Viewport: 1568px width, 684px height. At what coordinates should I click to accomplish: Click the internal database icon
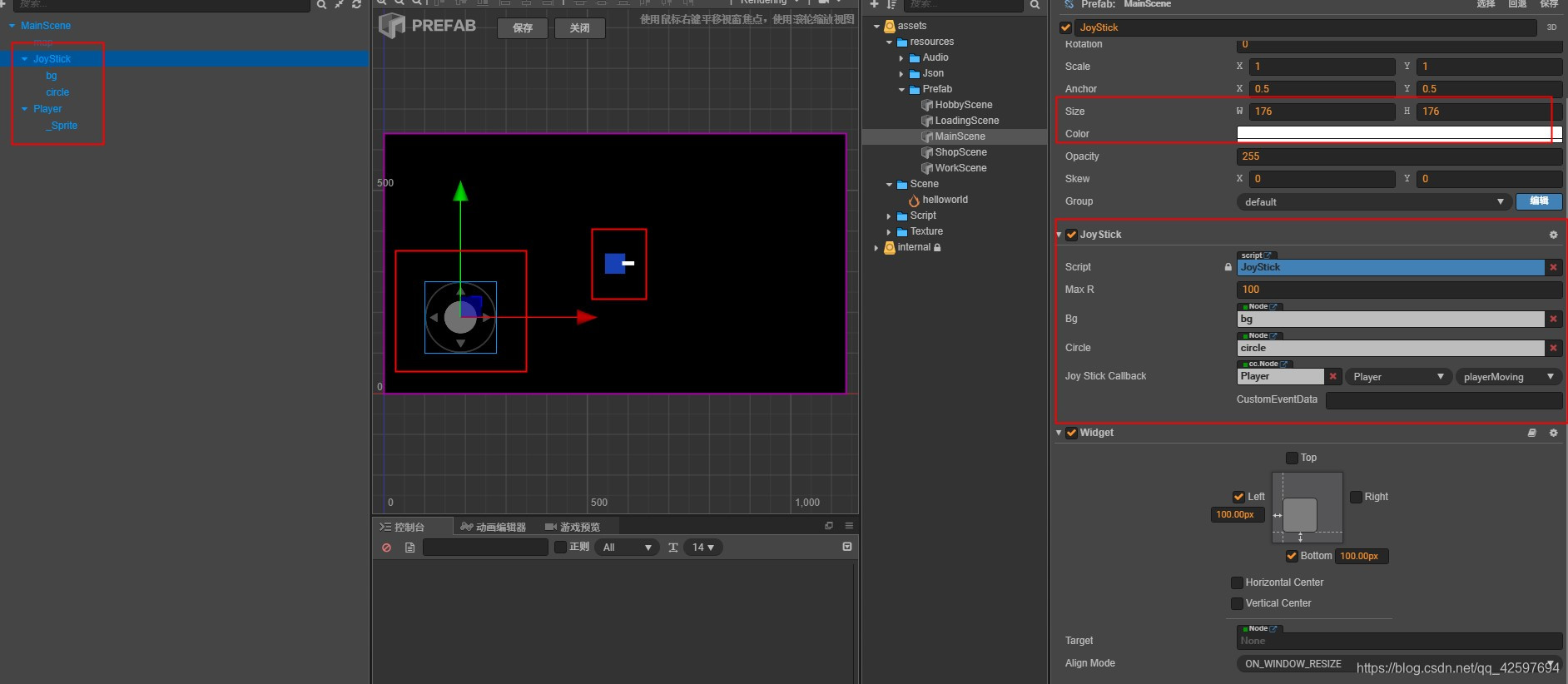click(x=890, y=247)
